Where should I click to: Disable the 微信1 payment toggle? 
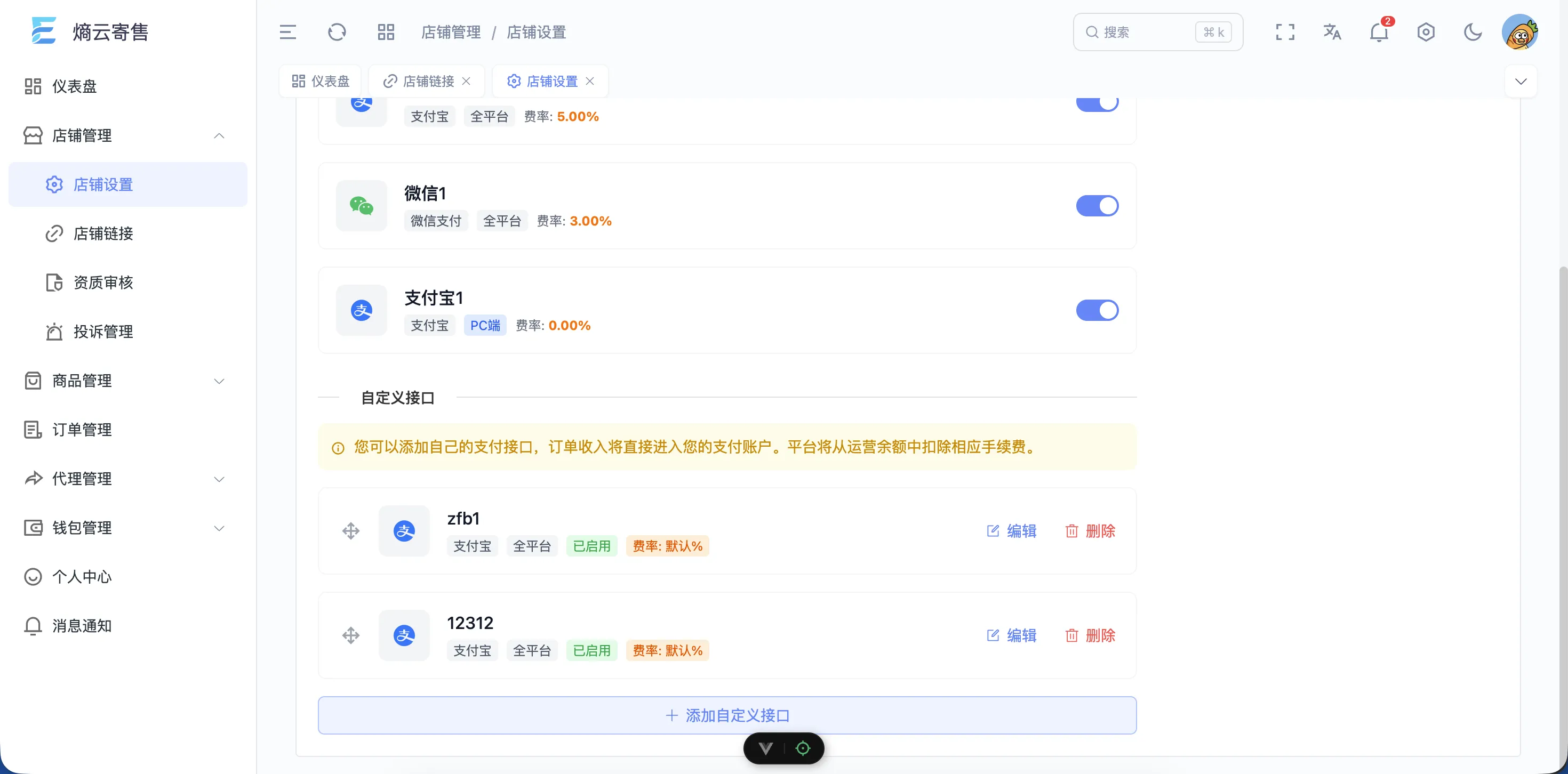pyautogui.click(x=1098, y=206)
